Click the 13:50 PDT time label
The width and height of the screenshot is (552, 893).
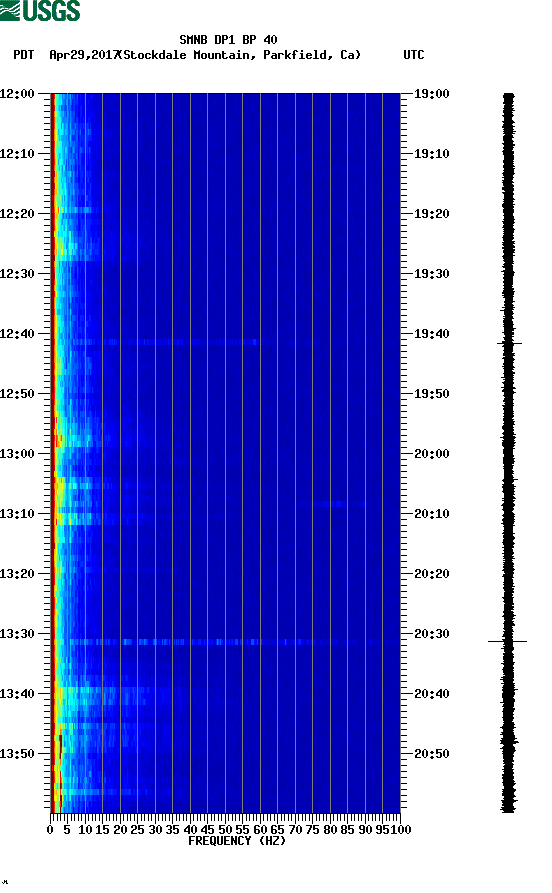[18, 754]
